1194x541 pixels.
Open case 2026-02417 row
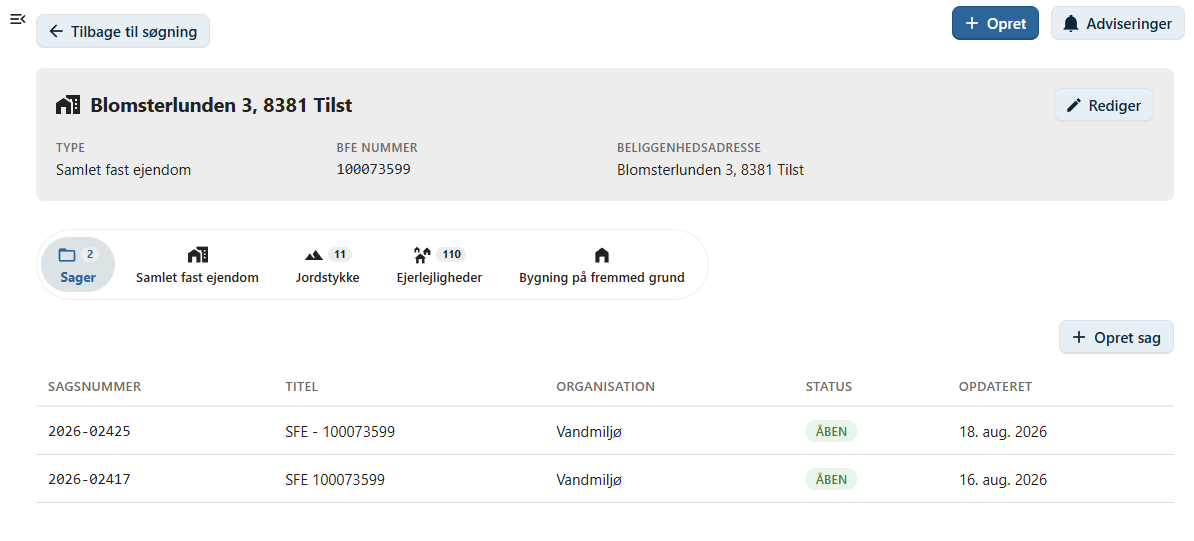(605, 479)
